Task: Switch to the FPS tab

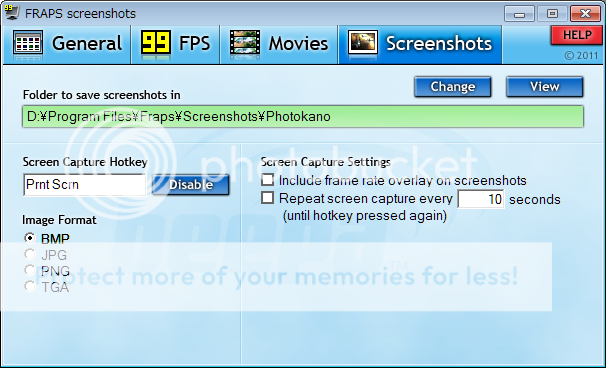Action: (x=176, y=44)
